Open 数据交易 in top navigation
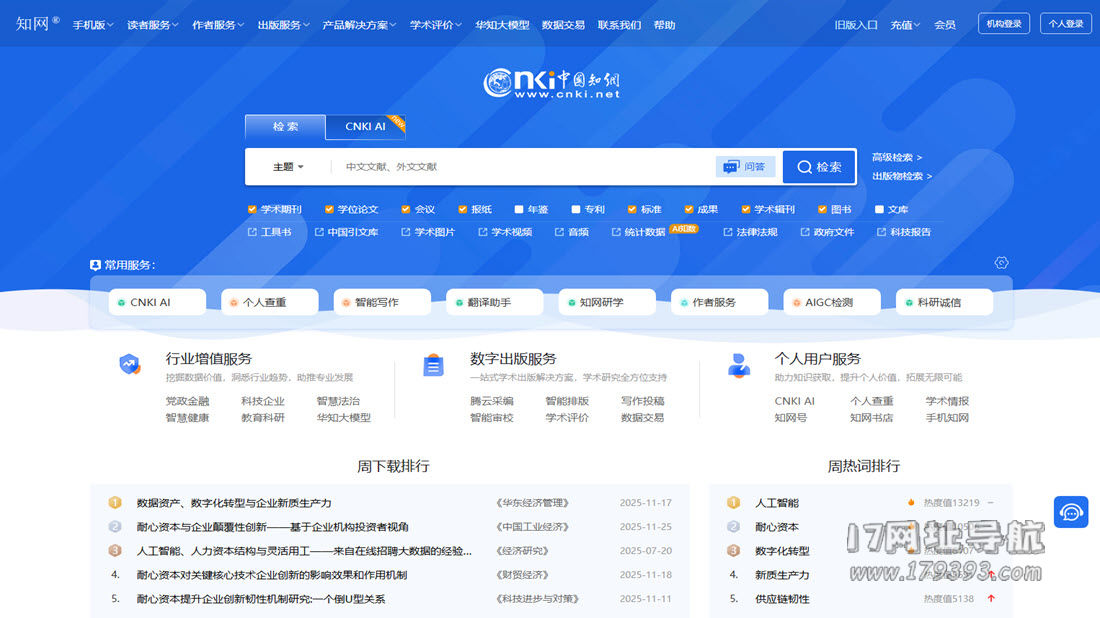 (563, 25)
